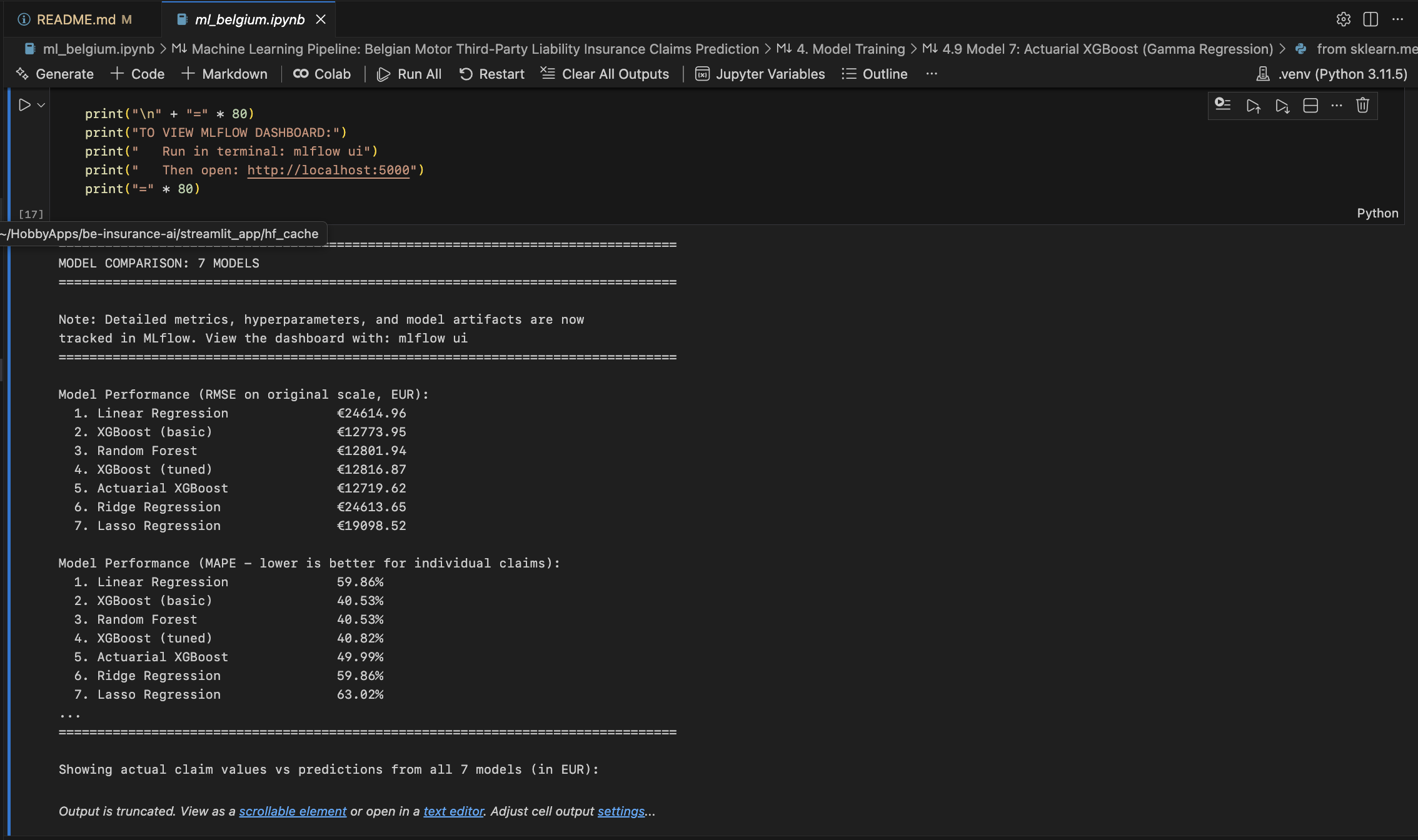Screen dimensions: 1418x840
Task: Split the cell using split icon
Action: [x=1310, y=106]
